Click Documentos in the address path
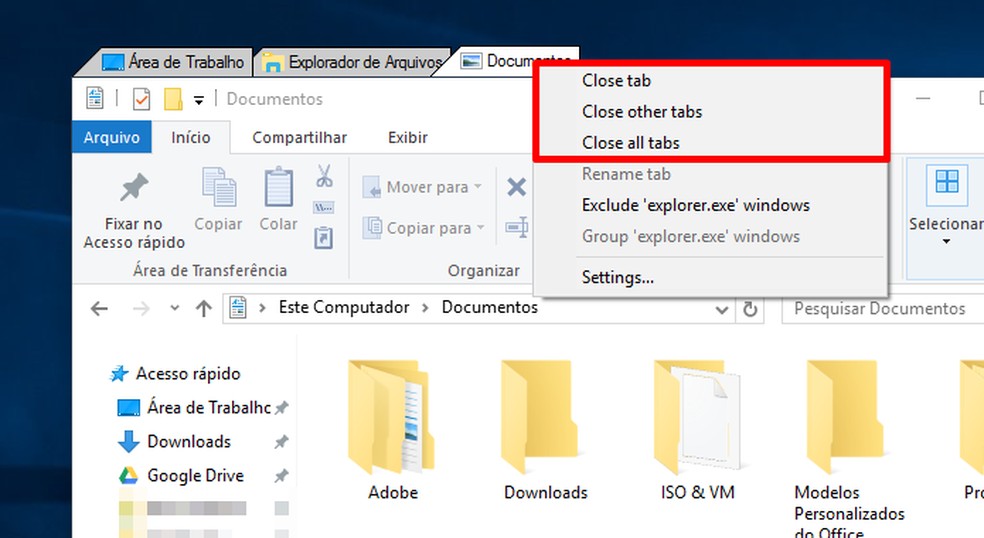The height and width of the screenshot is (538, 984). (489, 307)
